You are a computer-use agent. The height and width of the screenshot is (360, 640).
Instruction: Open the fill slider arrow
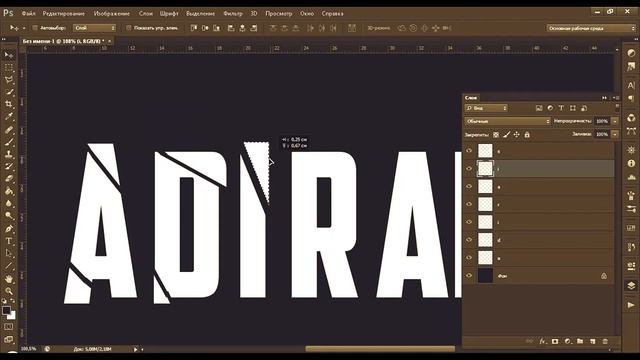(615, 134)
